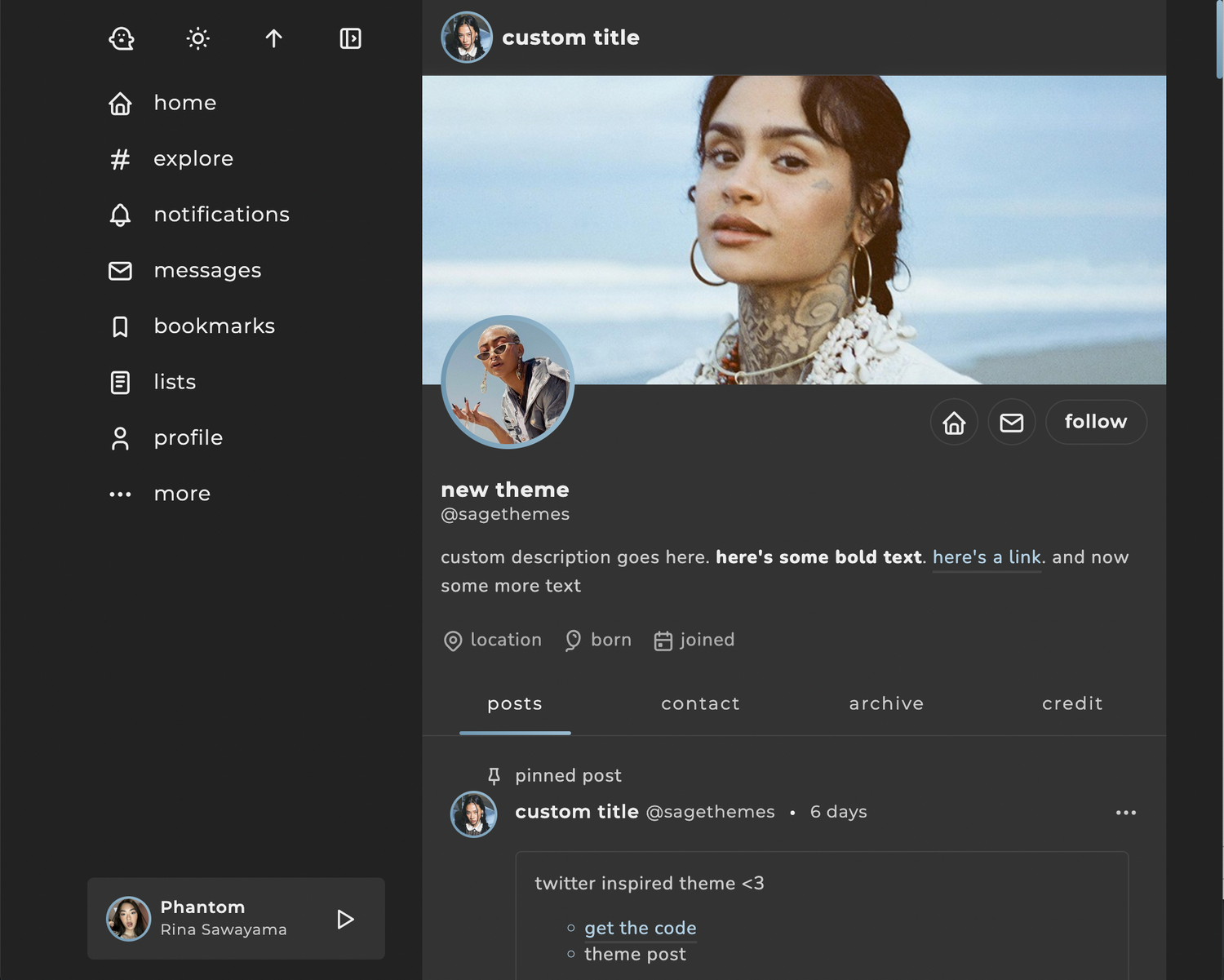Follow the 'get the code' link

(640, 928)
